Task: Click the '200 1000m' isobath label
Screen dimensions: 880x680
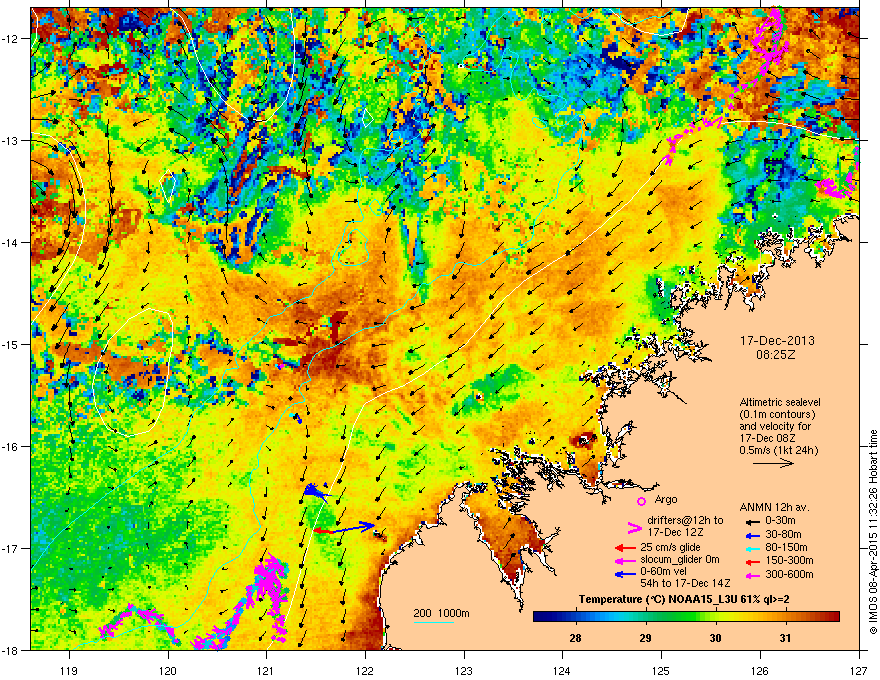Action: (441, 613)
